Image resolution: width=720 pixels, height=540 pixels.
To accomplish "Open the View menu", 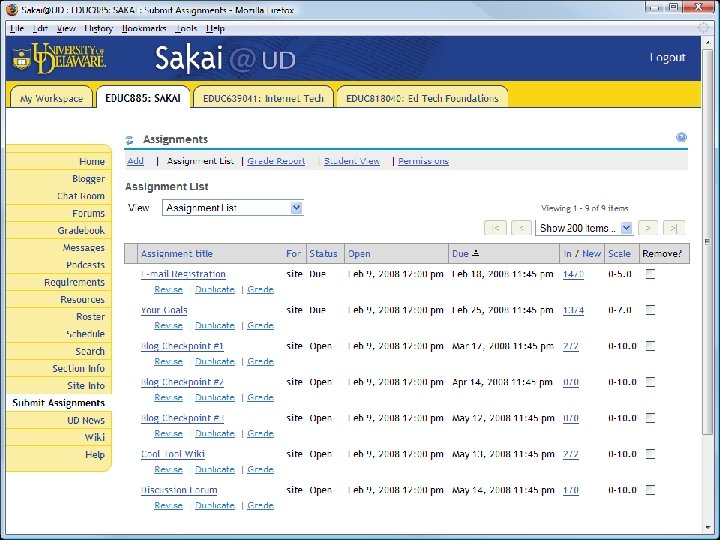I will click(66, 28).
